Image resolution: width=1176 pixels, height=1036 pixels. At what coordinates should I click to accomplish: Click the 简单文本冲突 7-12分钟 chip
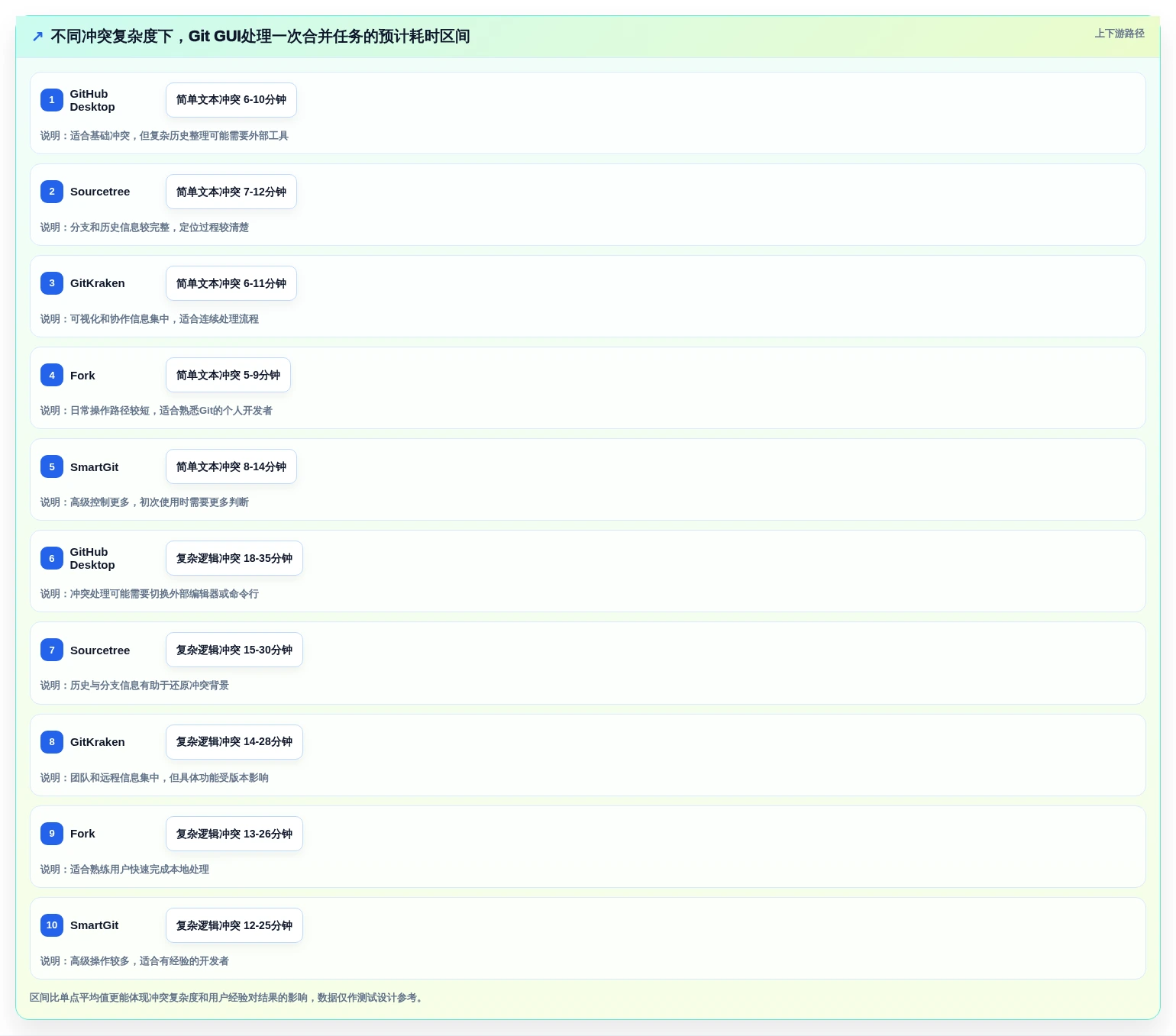[231, 192]
